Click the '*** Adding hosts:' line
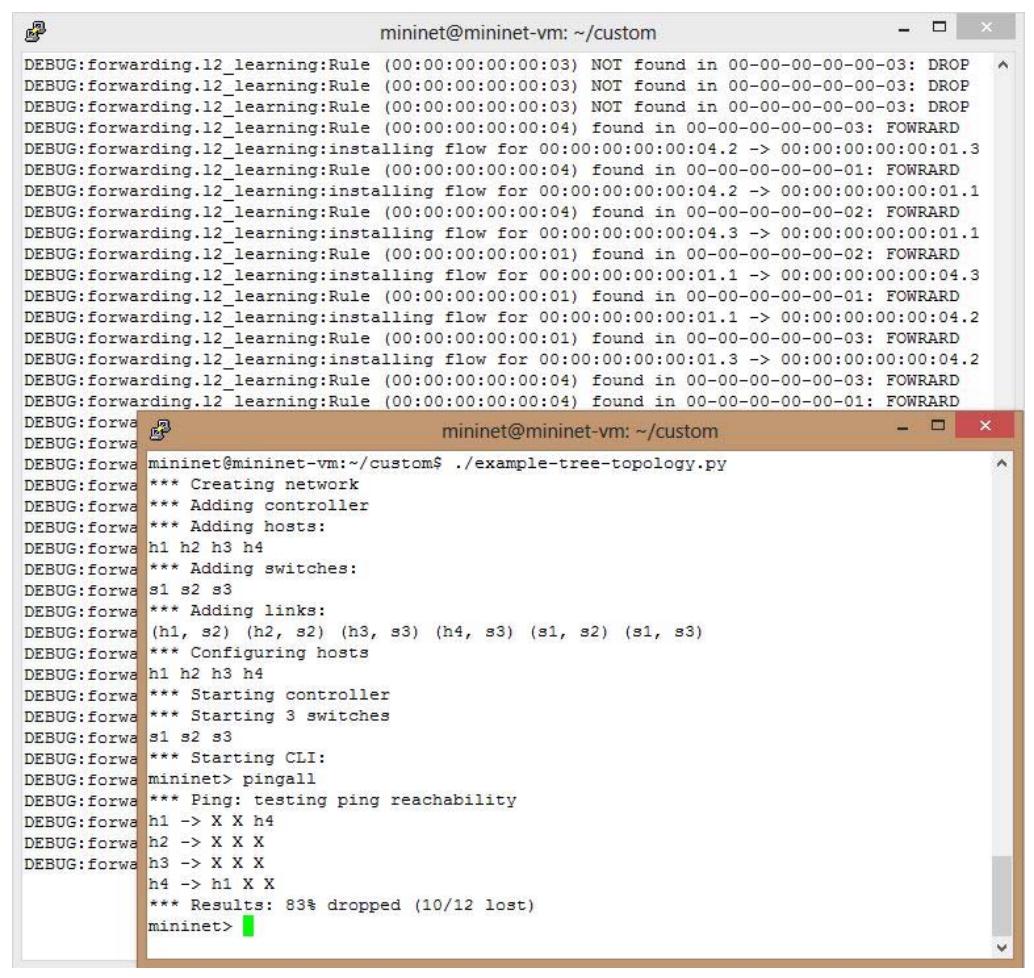 click(237, 526)
